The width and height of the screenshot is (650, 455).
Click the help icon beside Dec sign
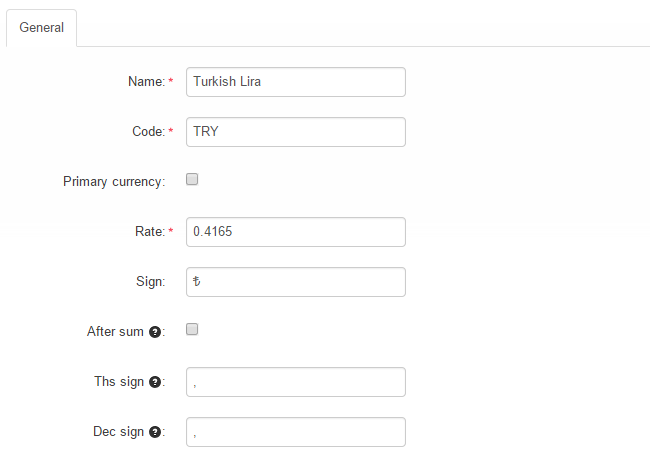pos(155,432)
